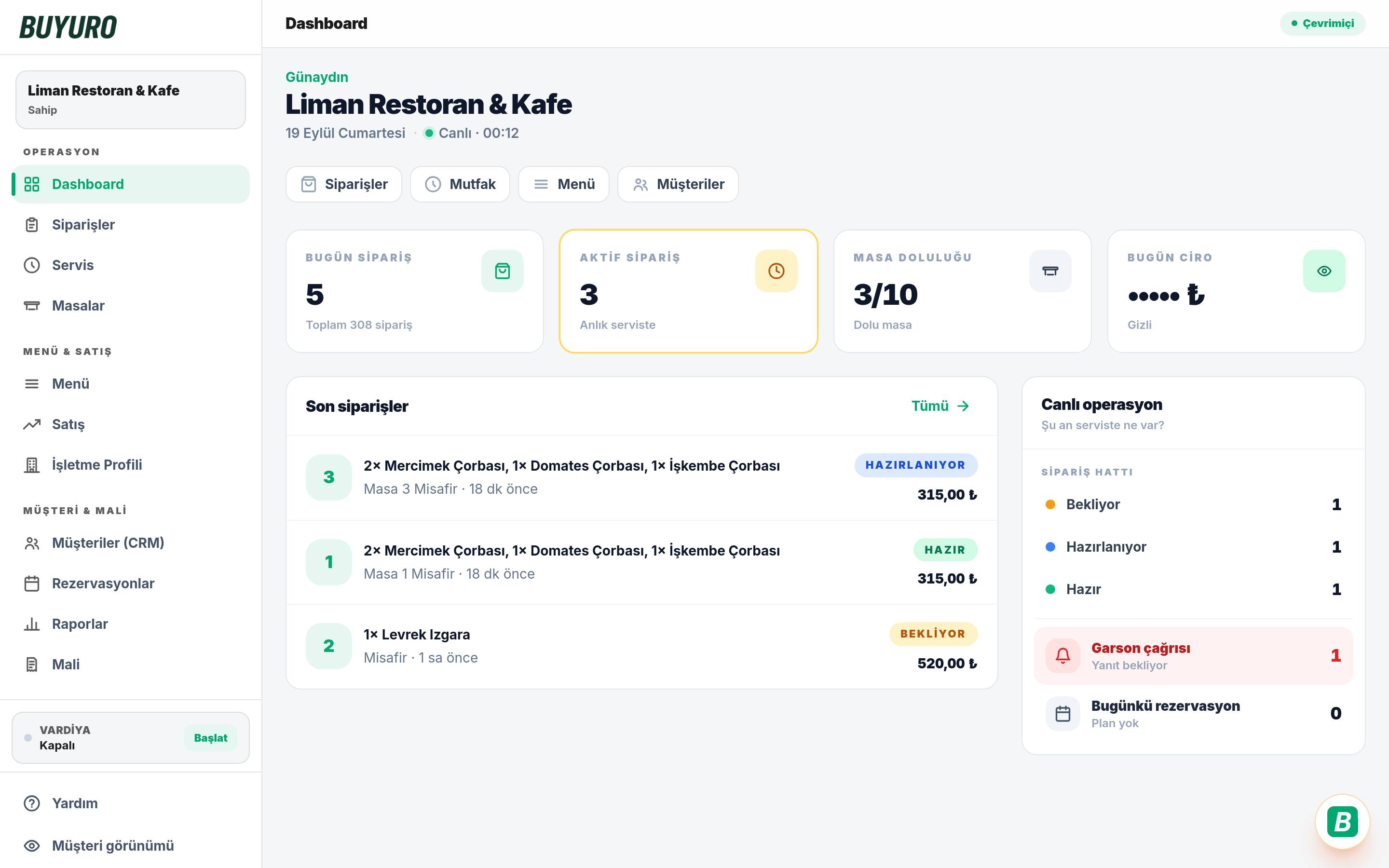Select the Hazır row in Sipariş Hattı

tap(1193, 590)
